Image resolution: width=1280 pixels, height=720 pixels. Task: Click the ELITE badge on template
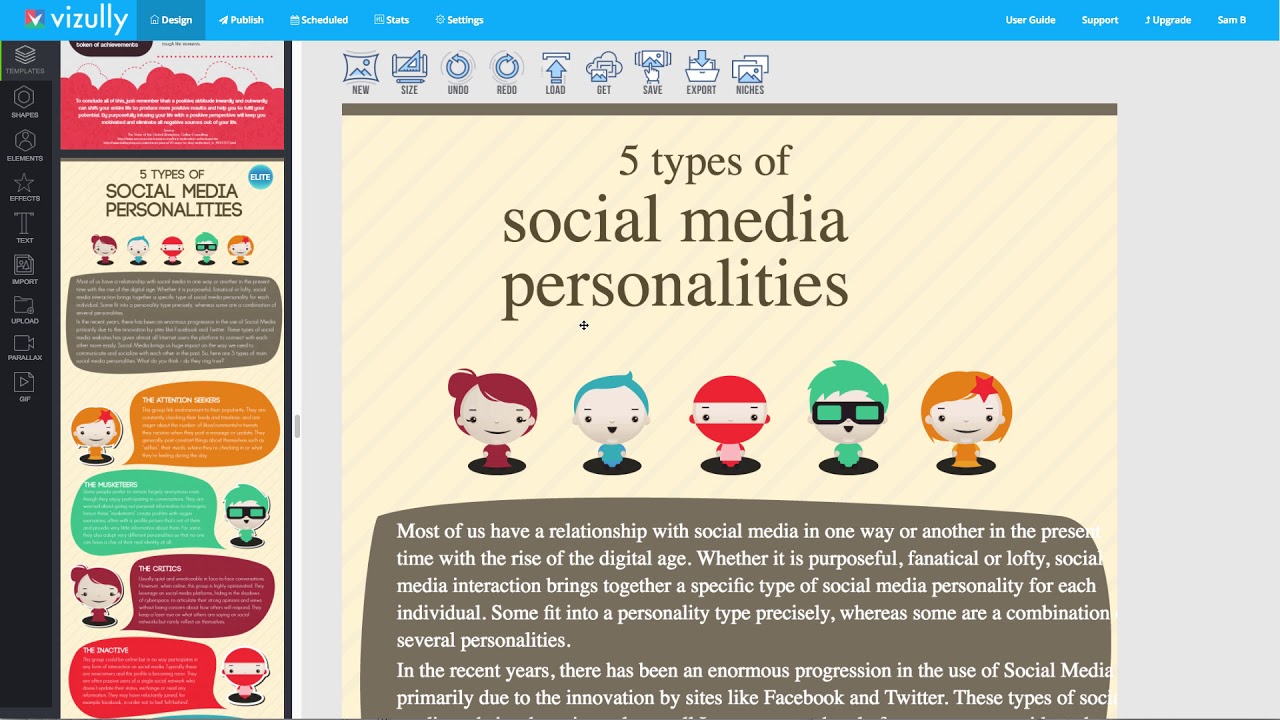tap(260, 177)
